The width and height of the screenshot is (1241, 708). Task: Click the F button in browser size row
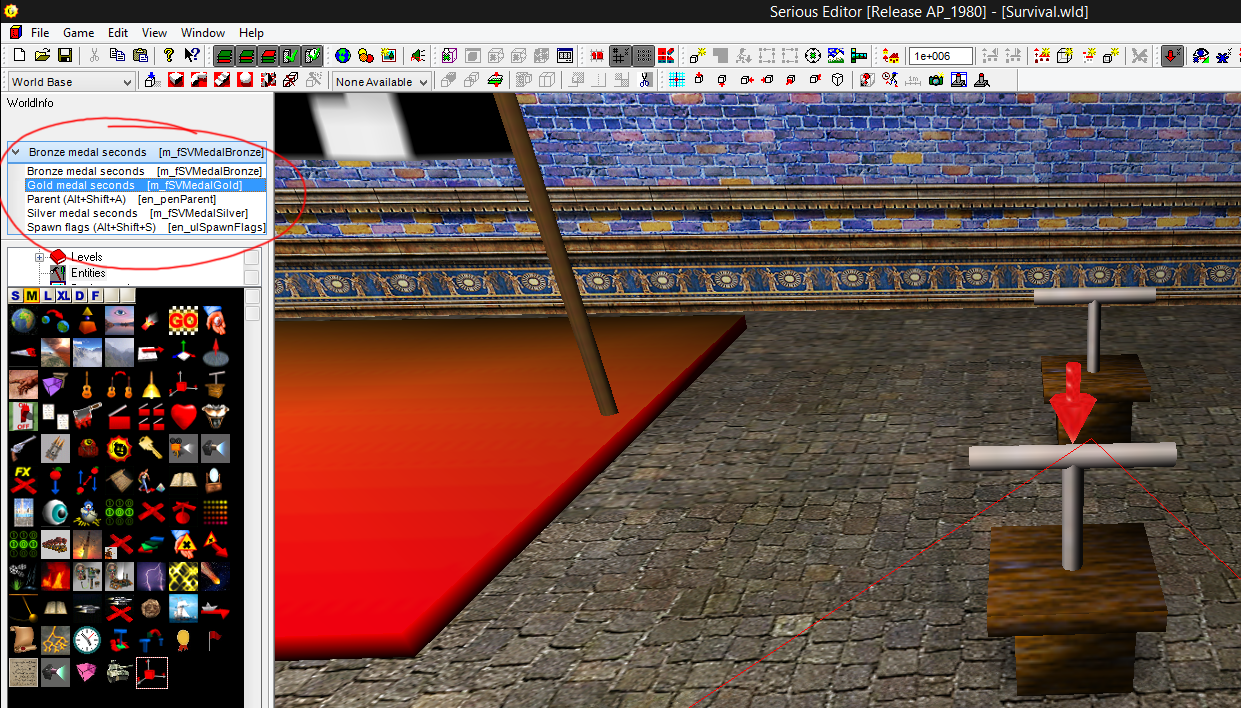click(x=95, y=295)
